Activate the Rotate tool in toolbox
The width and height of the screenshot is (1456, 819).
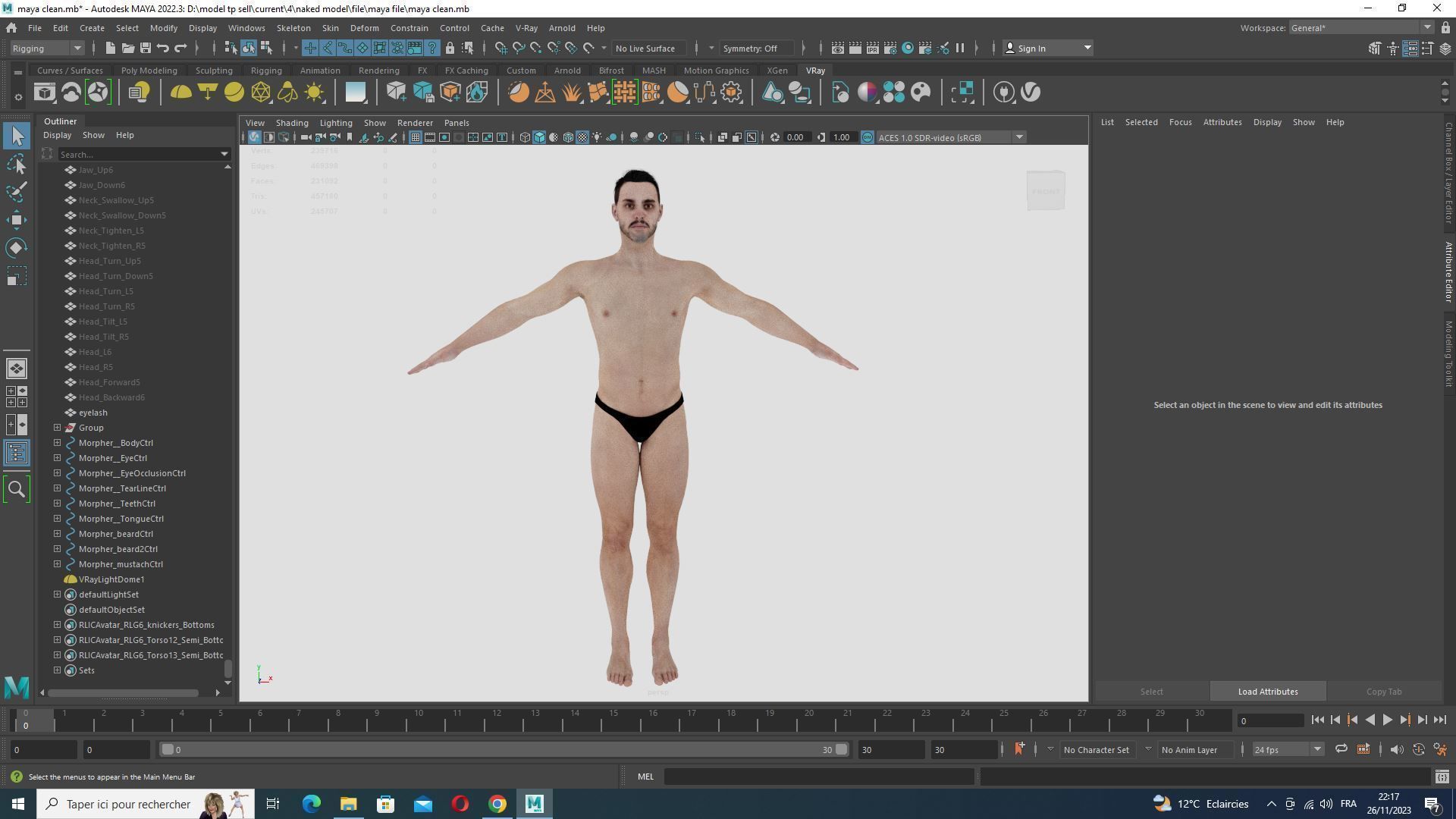[17, 248]
